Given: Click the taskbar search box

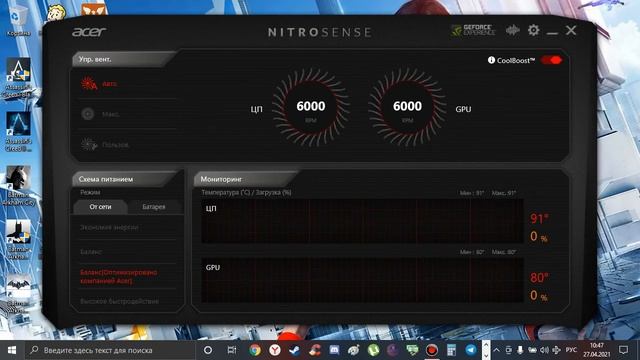Looking at the screenshot, I should click(110, 350).
